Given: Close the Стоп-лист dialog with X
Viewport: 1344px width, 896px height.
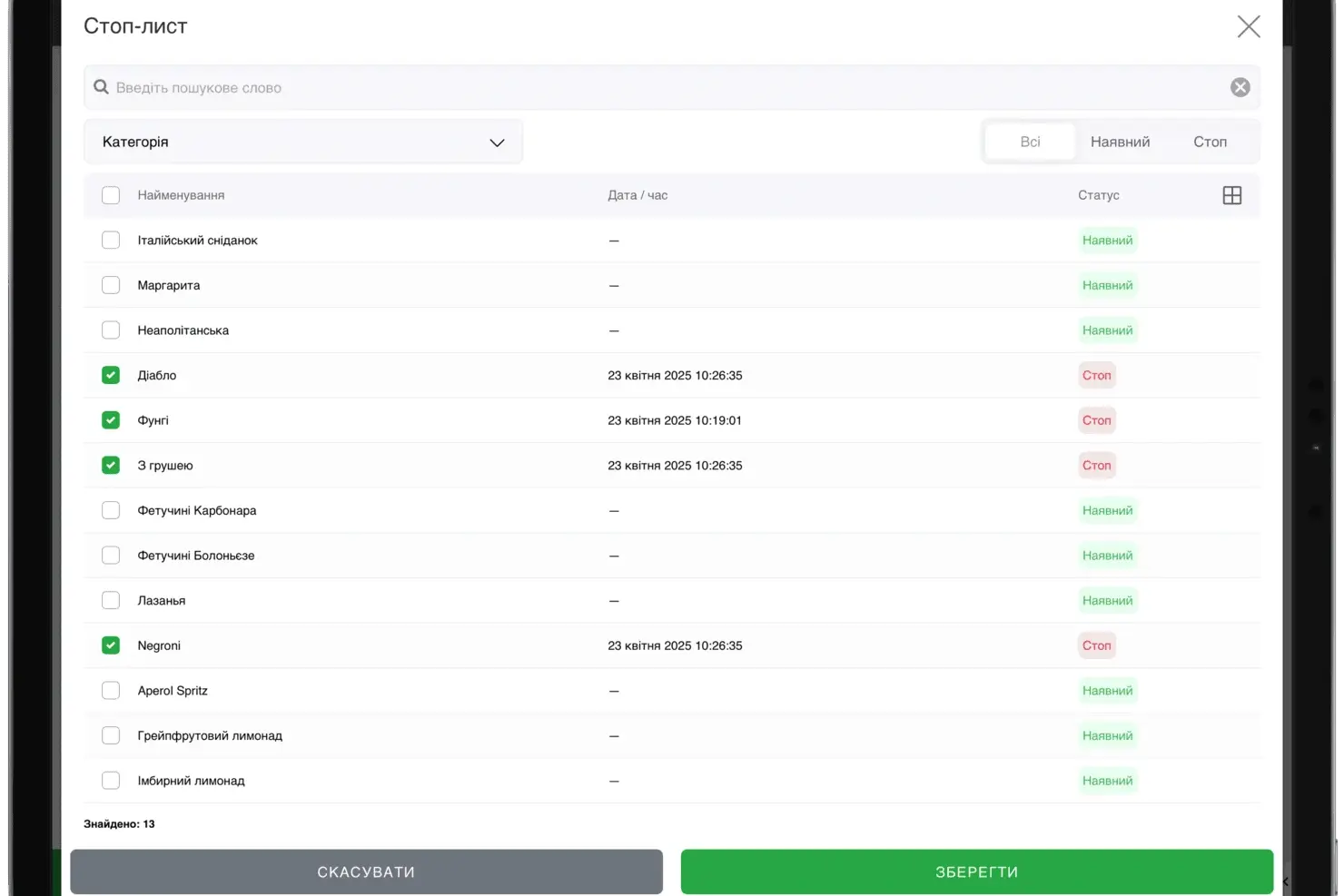Looking at the screenshot, I should pos(1249,26).
